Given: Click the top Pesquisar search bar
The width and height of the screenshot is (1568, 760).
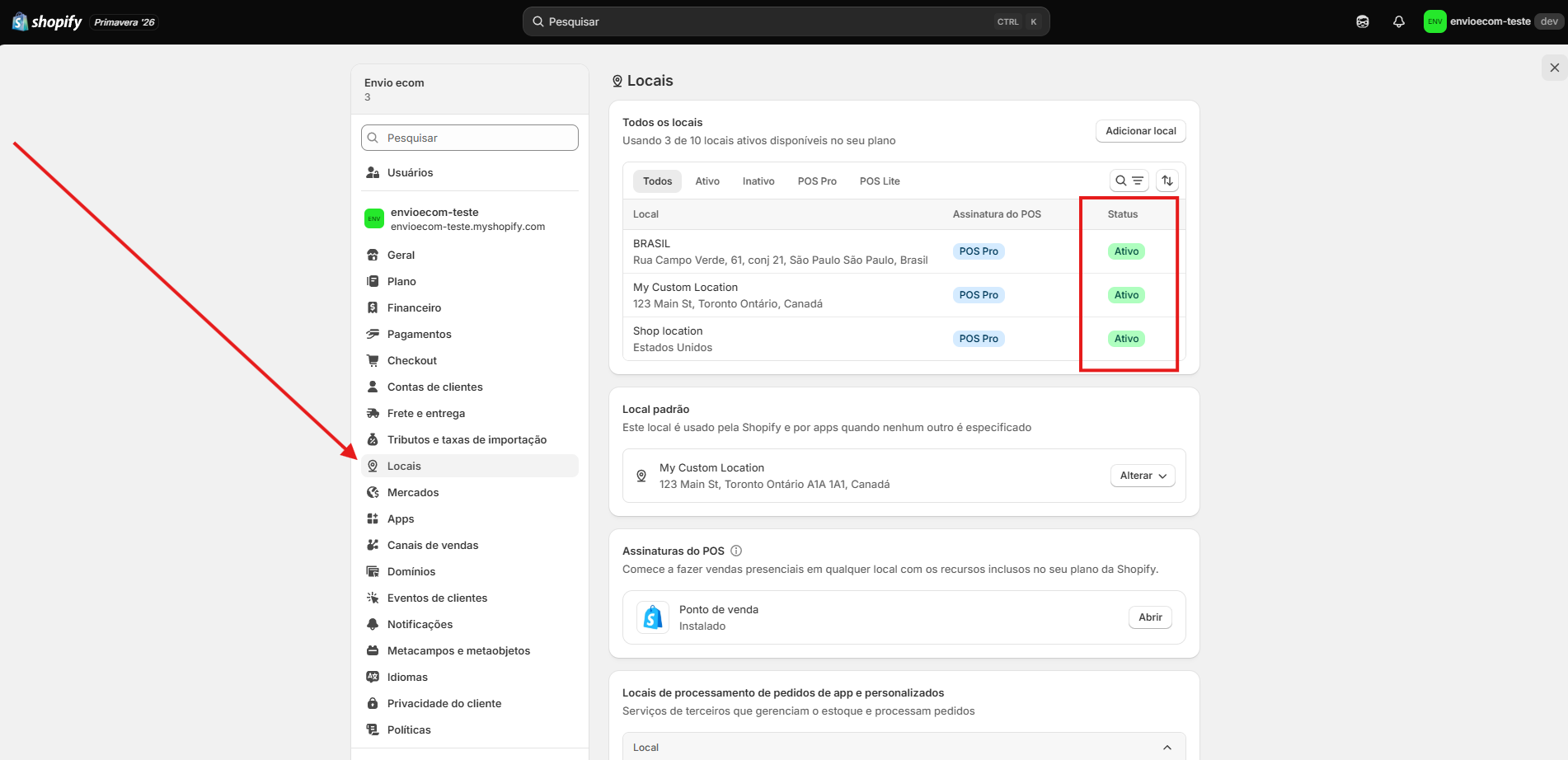Looking at the screenshot, I should [786, 21].
